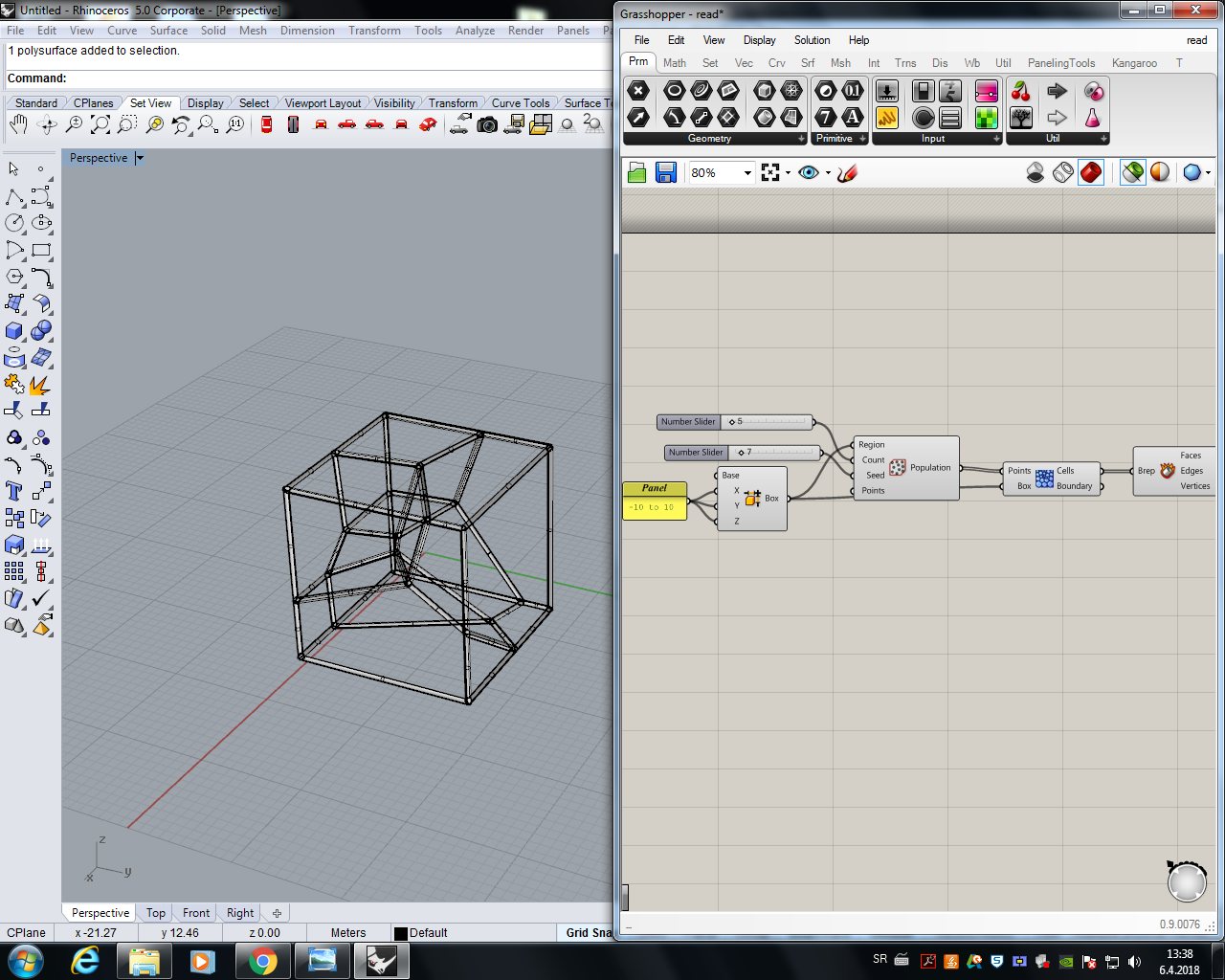Open the eye named views dropdown arrow
Screen dimensions: 1225x980
tap(828, 173)
